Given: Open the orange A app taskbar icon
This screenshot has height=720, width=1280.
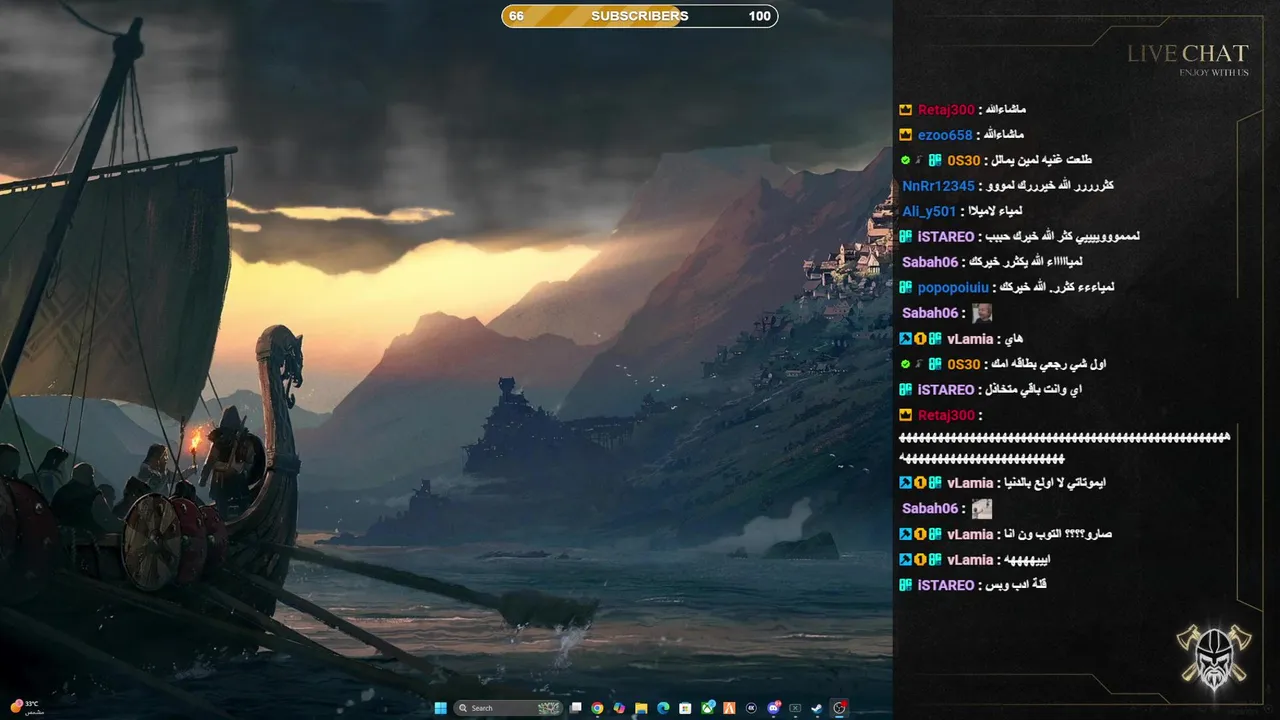Looking at the screenshot, I should pyautogui.click(x=729, y=708).
